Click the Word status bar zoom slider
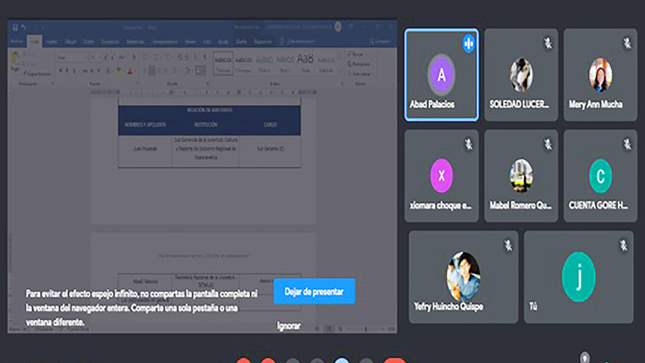 pos(366,329)
